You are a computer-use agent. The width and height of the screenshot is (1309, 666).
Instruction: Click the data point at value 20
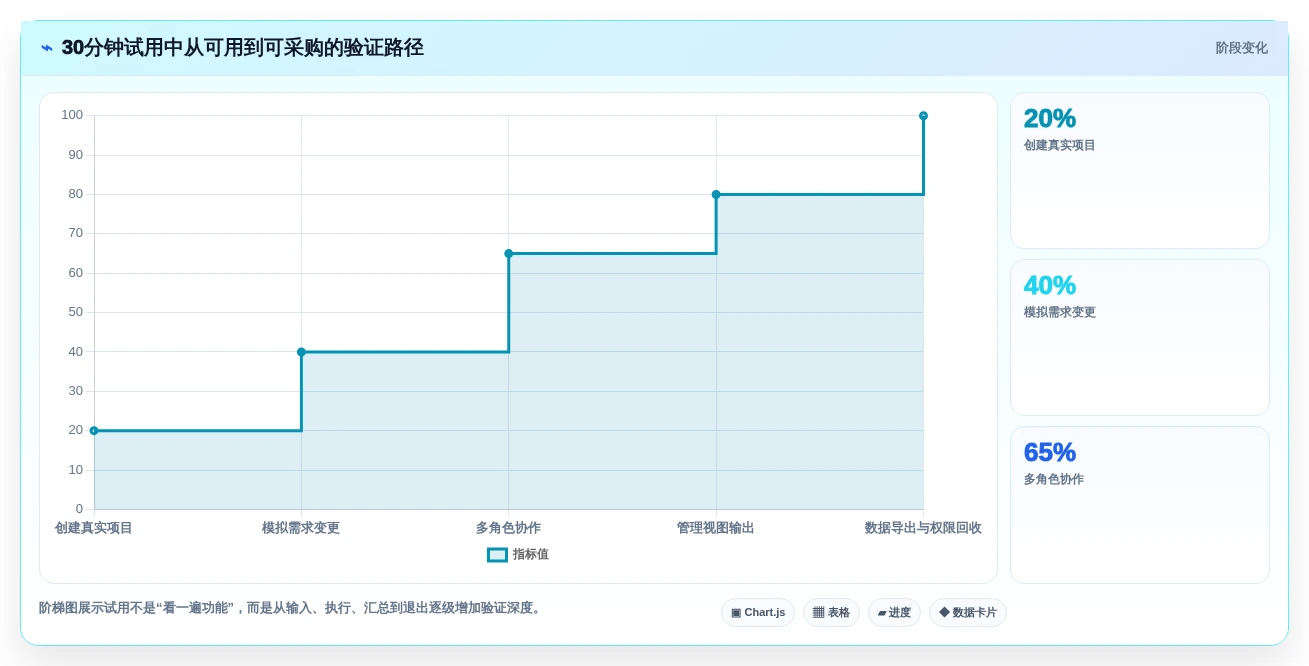94,431
